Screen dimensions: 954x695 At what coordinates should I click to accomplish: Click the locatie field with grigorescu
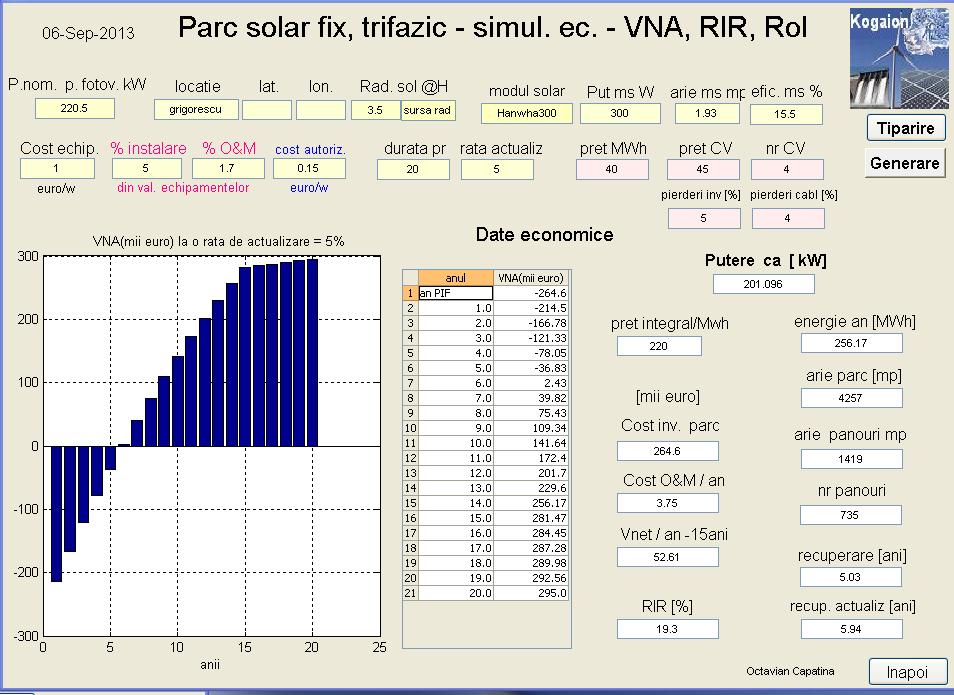tap(195, 110)
